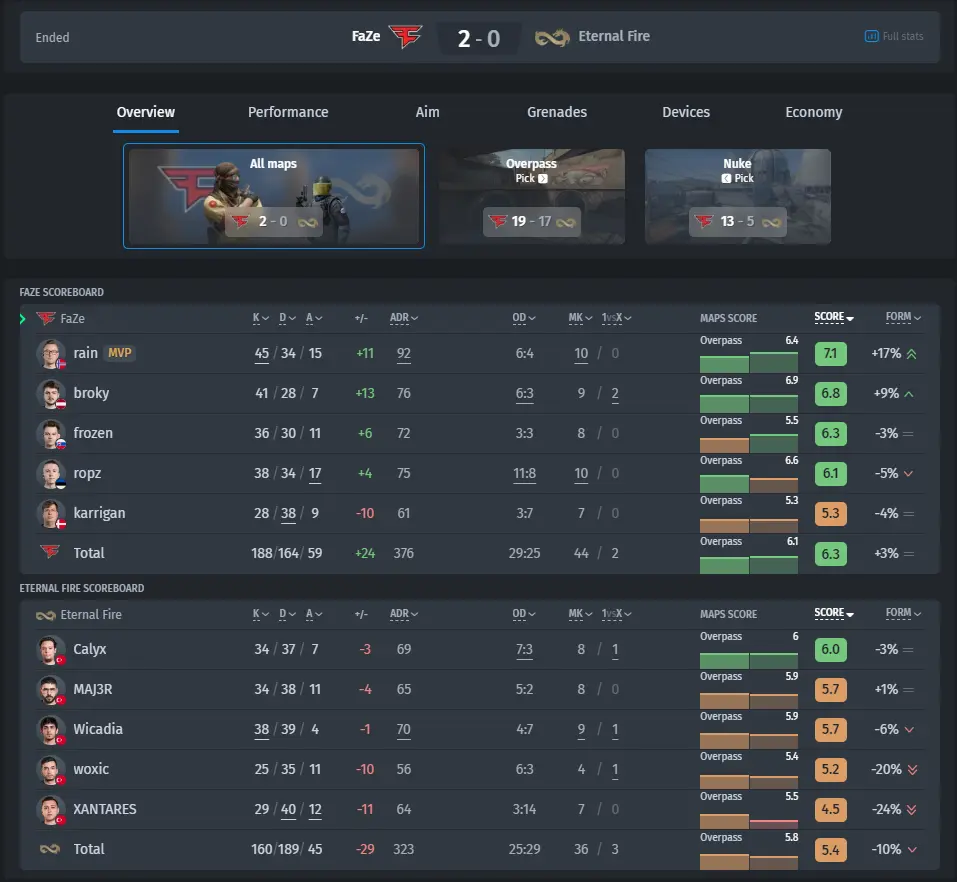This screenshot has height=882, width=957.
Task: Sort FaZe scoreboard by FORM
Action: point(903,317)
